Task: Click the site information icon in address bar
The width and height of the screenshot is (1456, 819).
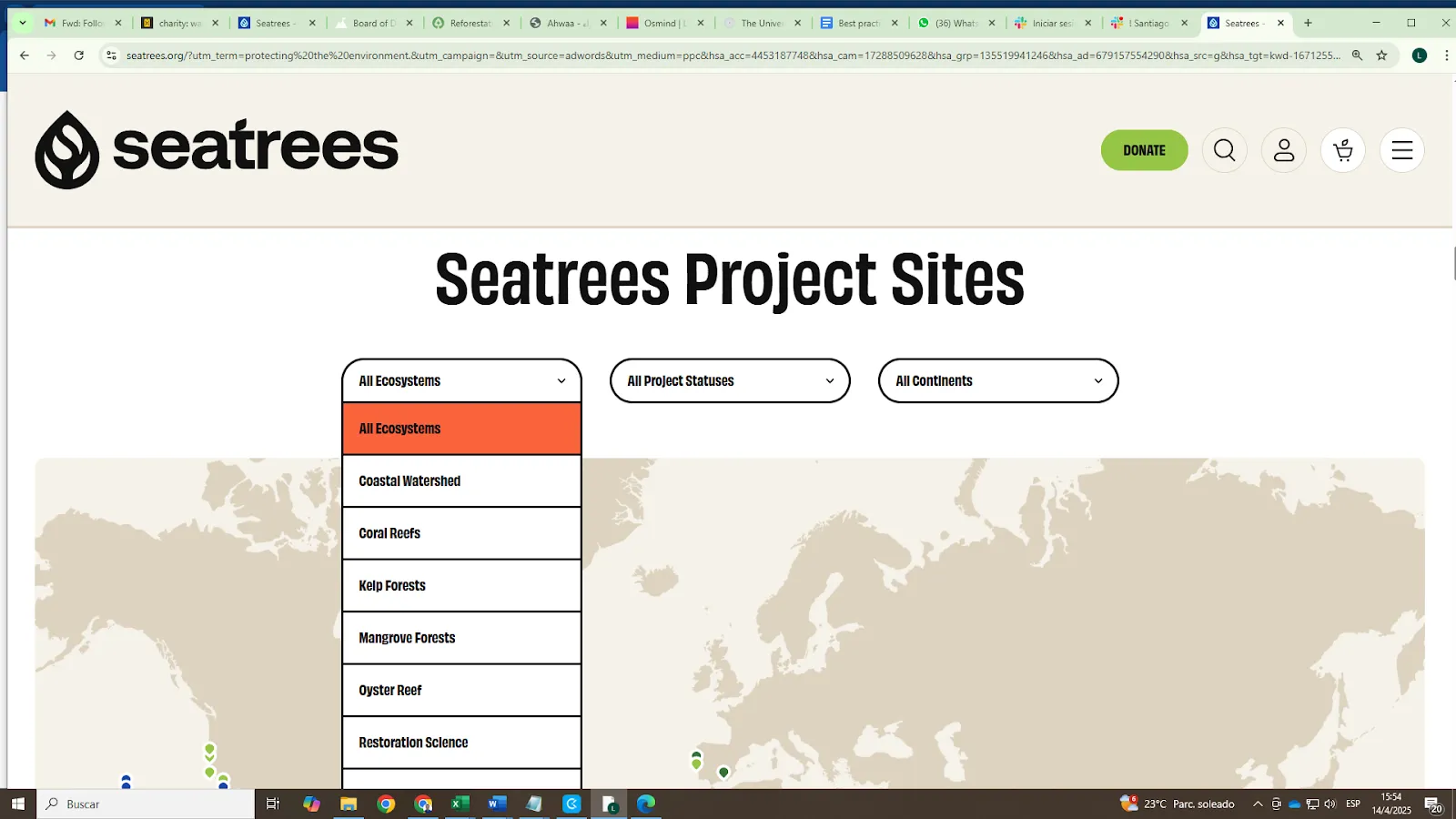Action: point(111,56)
